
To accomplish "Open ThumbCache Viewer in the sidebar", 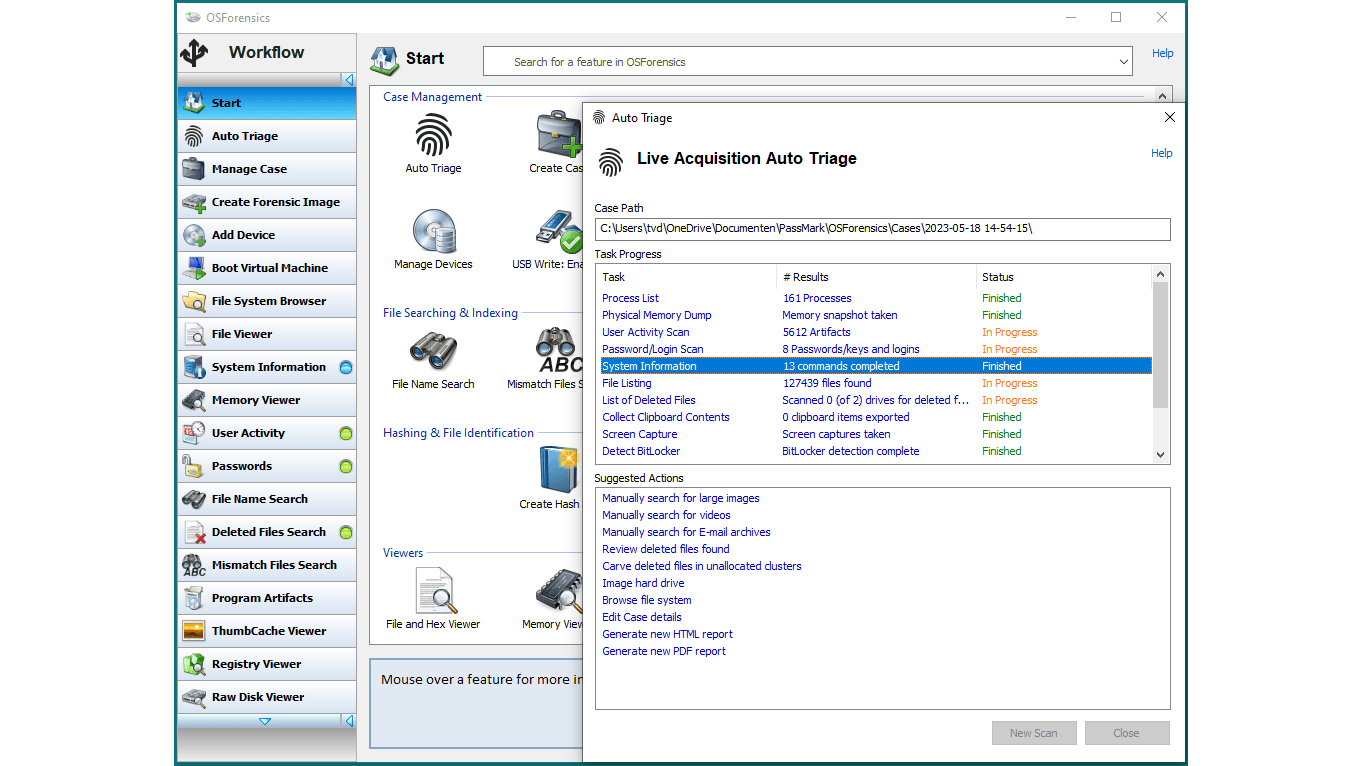I will coord(267,631).
